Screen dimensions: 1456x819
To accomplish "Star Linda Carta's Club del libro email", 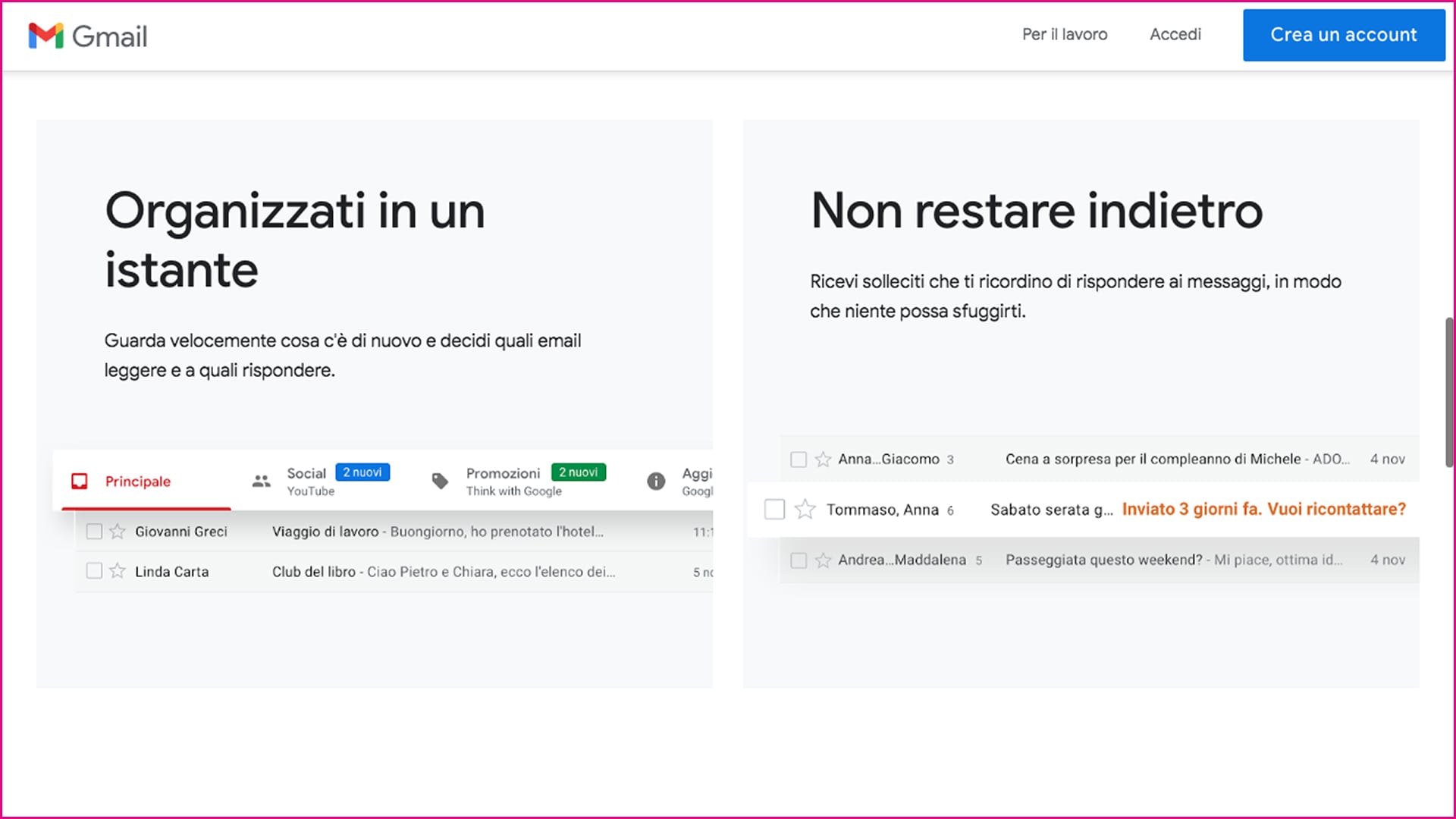I will 118,571.
